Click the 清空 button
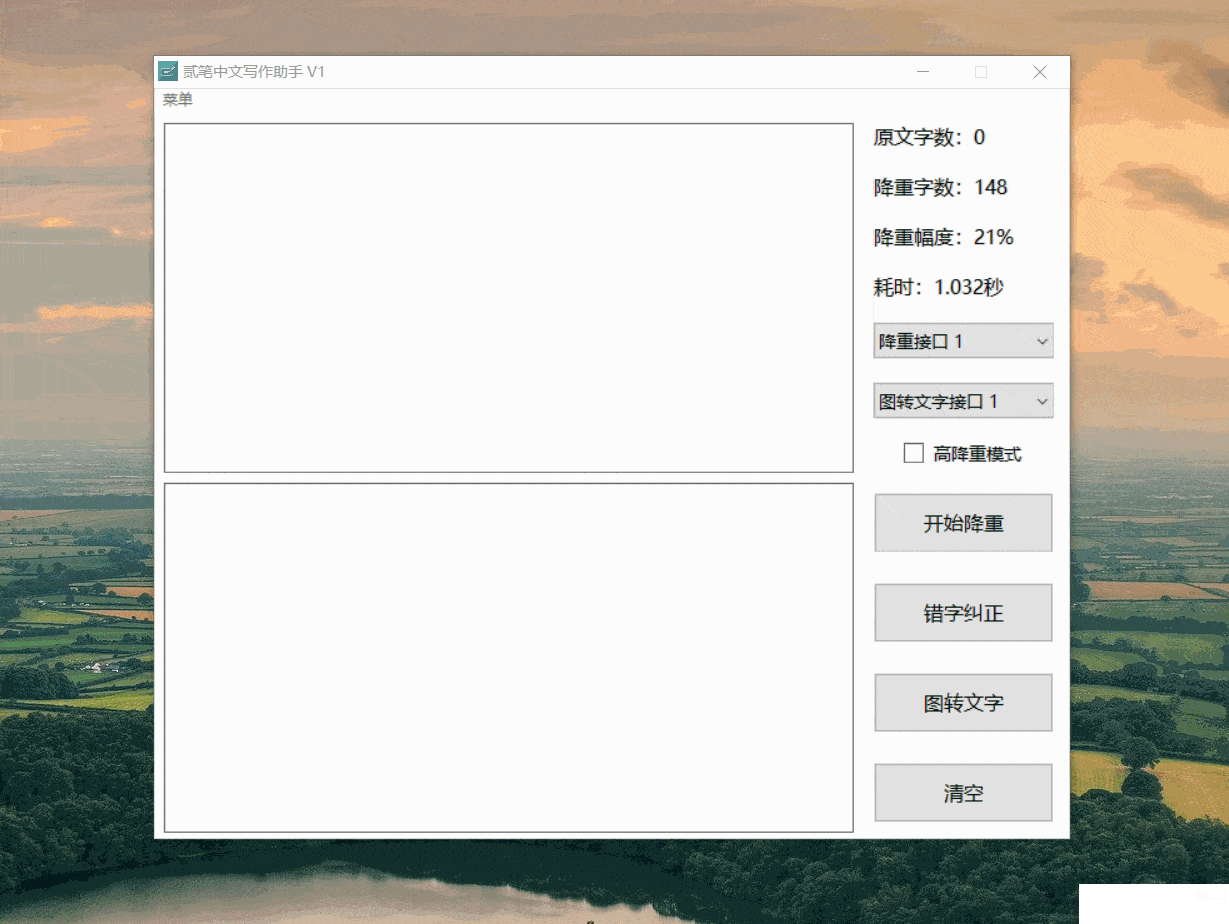Image resolution: width=1229 pixels, height=924 pixels. pyautogui.click(x=963, y=793)
